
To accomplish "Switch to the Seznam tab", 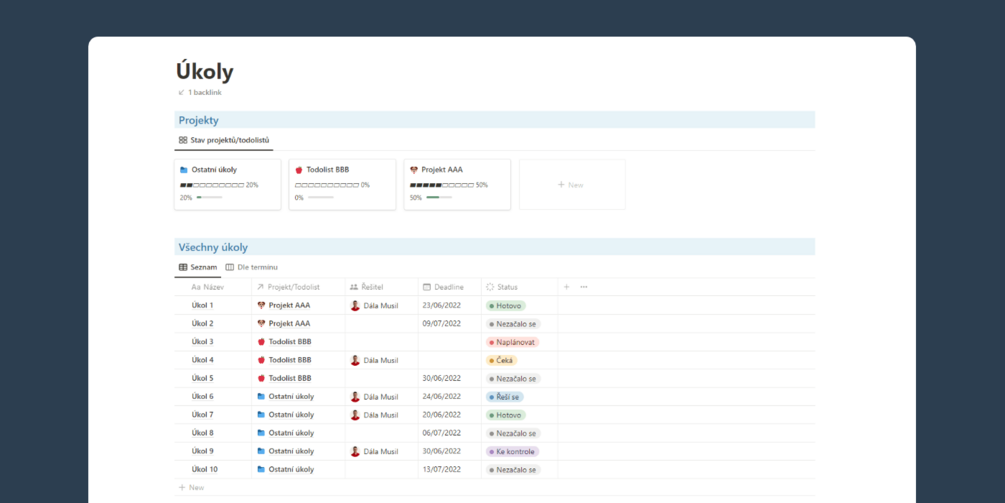I will [198, 267].
